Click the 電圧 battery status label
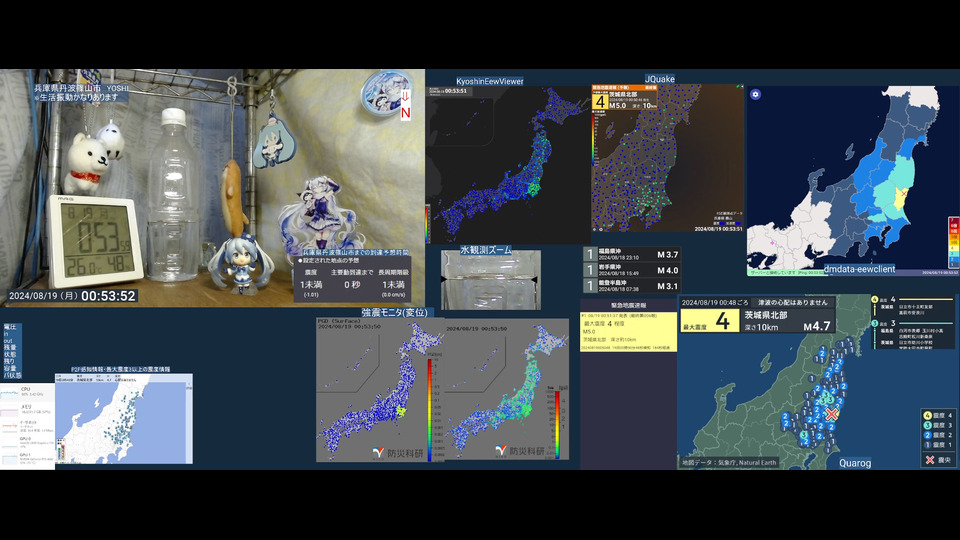Screen dimensions: 960x540 [x=10, y=328]
